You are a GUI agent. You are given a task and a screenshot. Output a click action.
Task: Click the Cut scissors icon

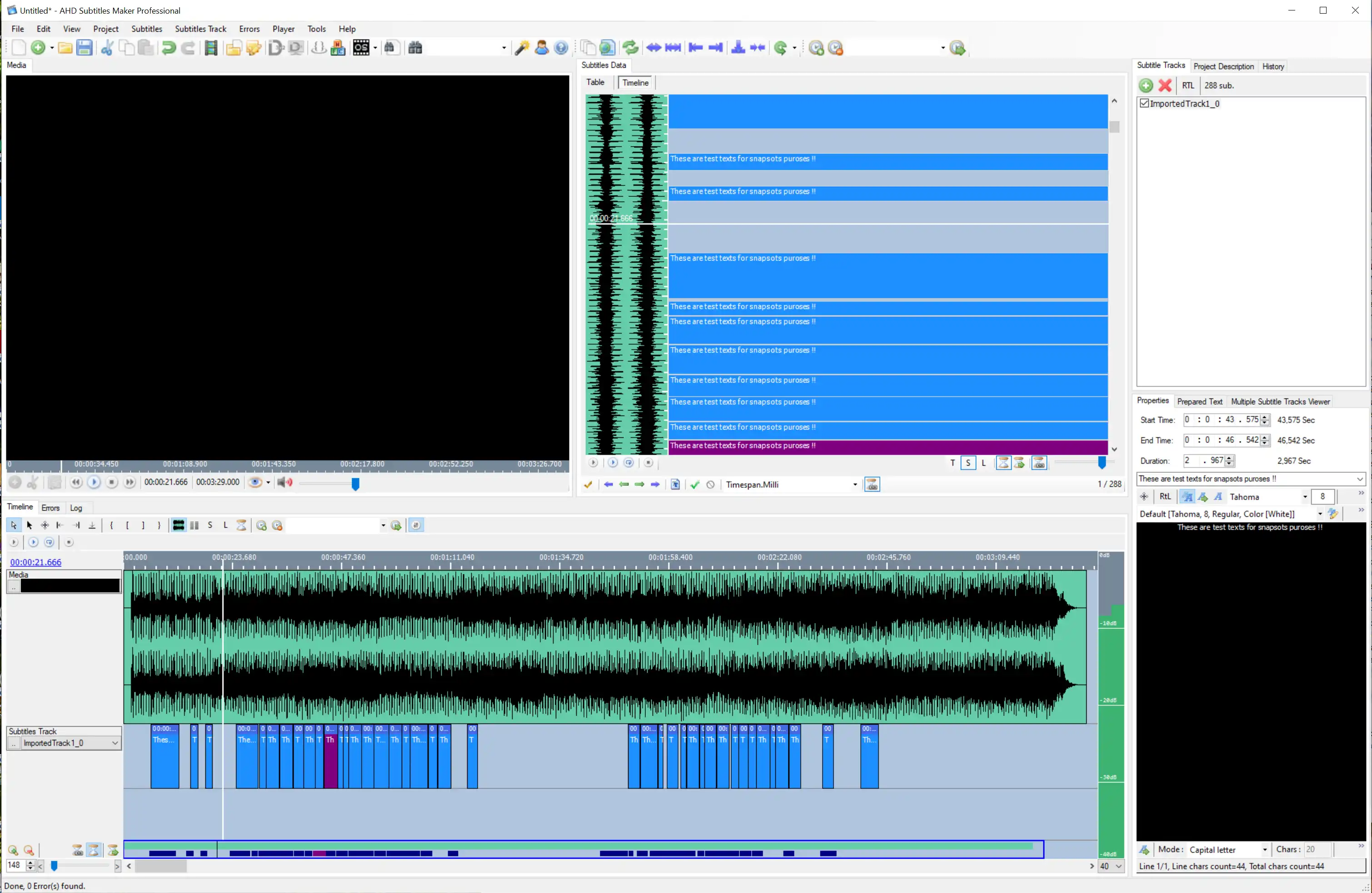(x=107, y=48)
